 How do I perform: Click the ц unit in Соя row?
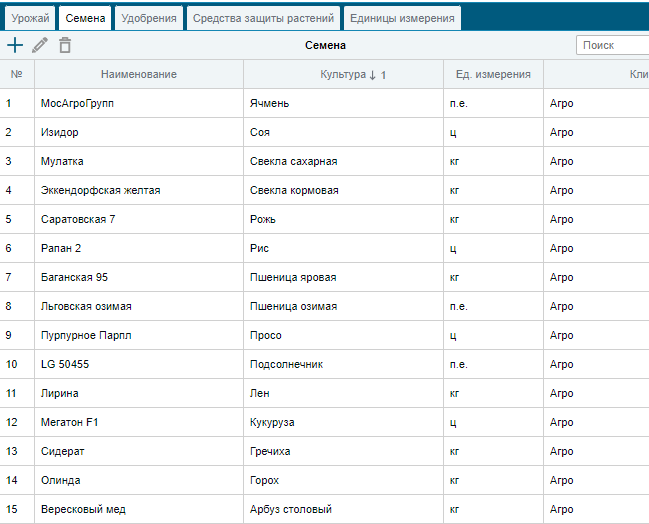pos(453,132)
